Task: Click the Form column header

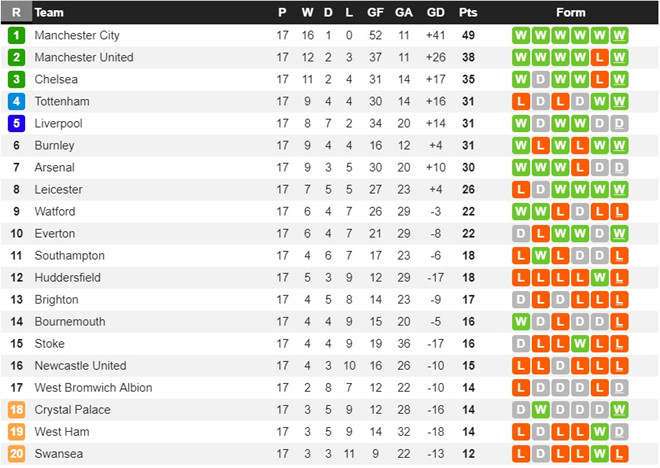Action: pos(570,13)
